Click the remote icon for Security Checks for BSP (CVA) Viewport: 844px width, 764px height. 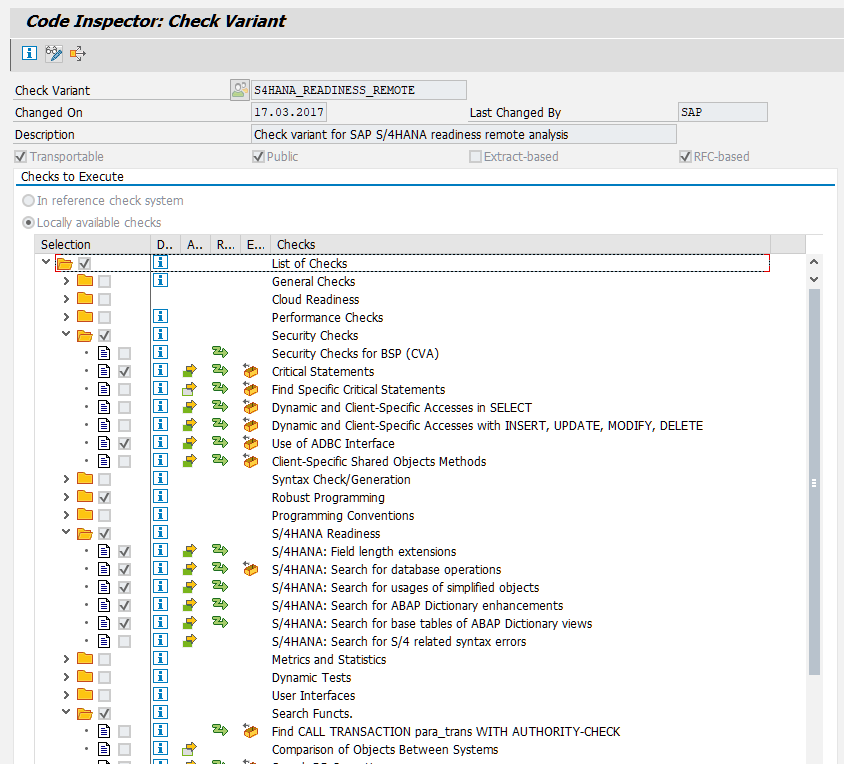[x=220, y=353]
